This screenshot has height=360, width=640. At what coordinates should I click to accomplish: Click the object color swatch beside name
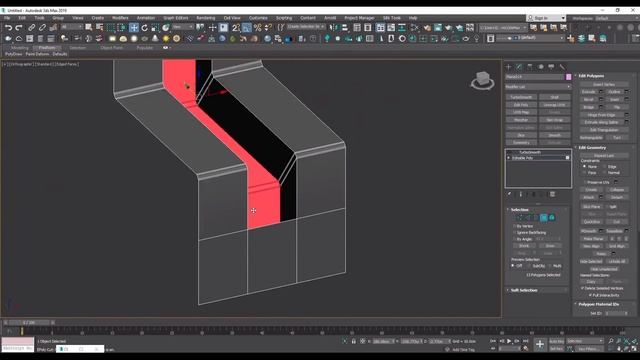click(x=569, y=77)
